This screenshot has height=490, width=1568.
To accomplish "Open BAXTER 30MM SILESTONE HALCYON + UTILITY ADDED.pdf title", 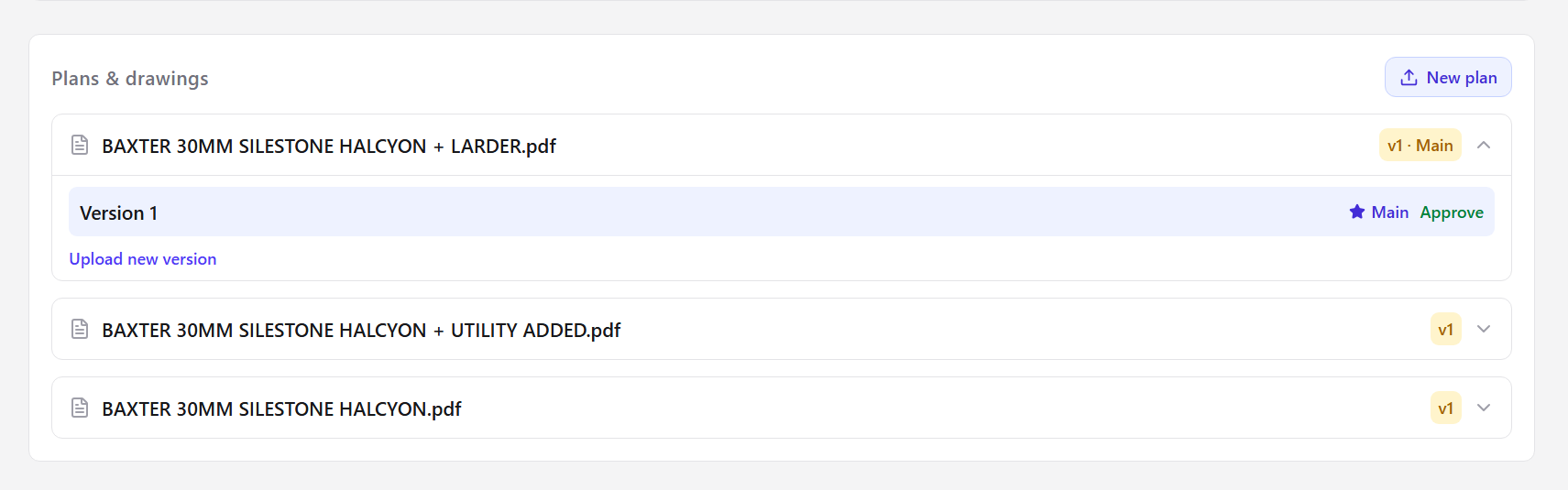I will [361, 331].
